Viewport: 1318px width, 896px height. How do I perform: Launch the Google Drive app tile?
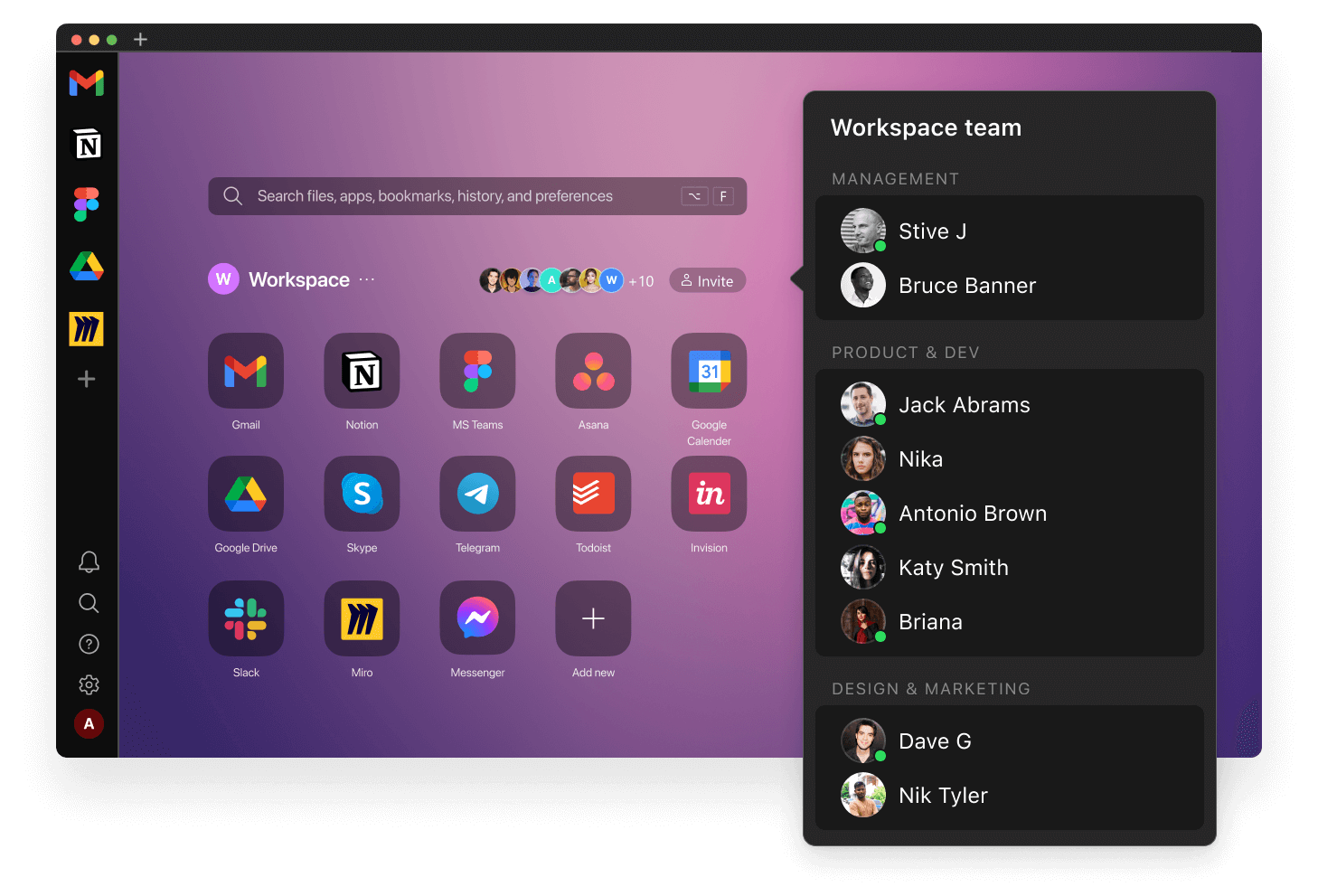tap(246, 494)
